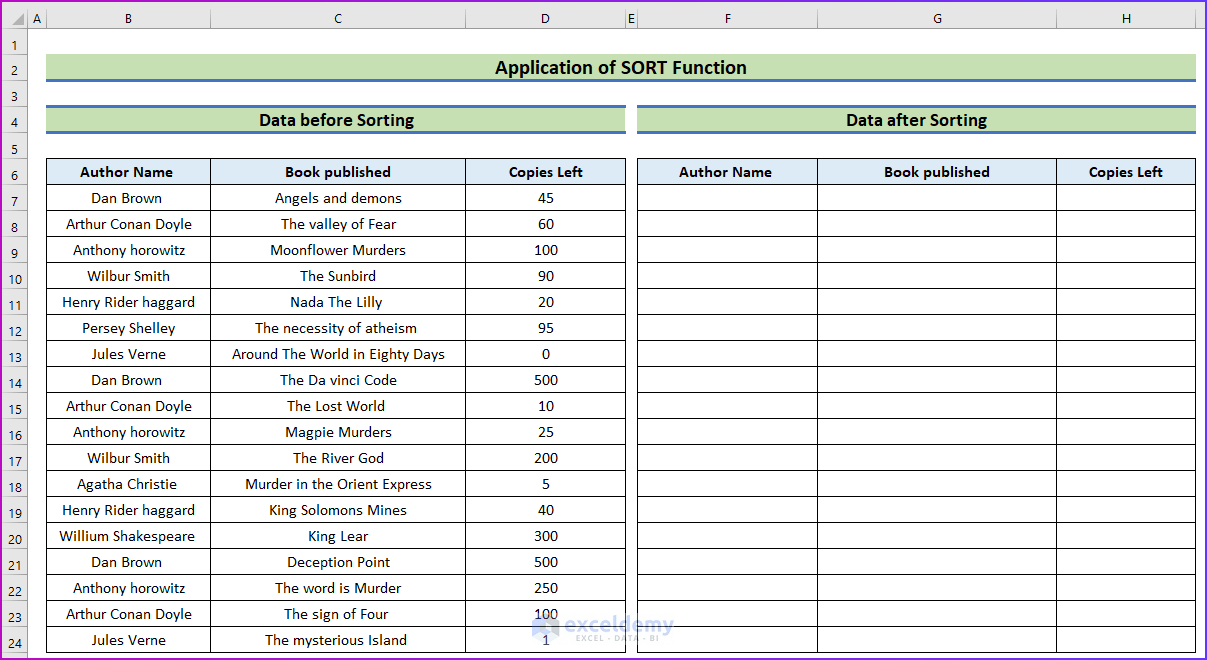Click the 'Author Name' header in column F
Image resolution: width=1207 pixels, height=660 pixels.
click(x=727, y=172)
